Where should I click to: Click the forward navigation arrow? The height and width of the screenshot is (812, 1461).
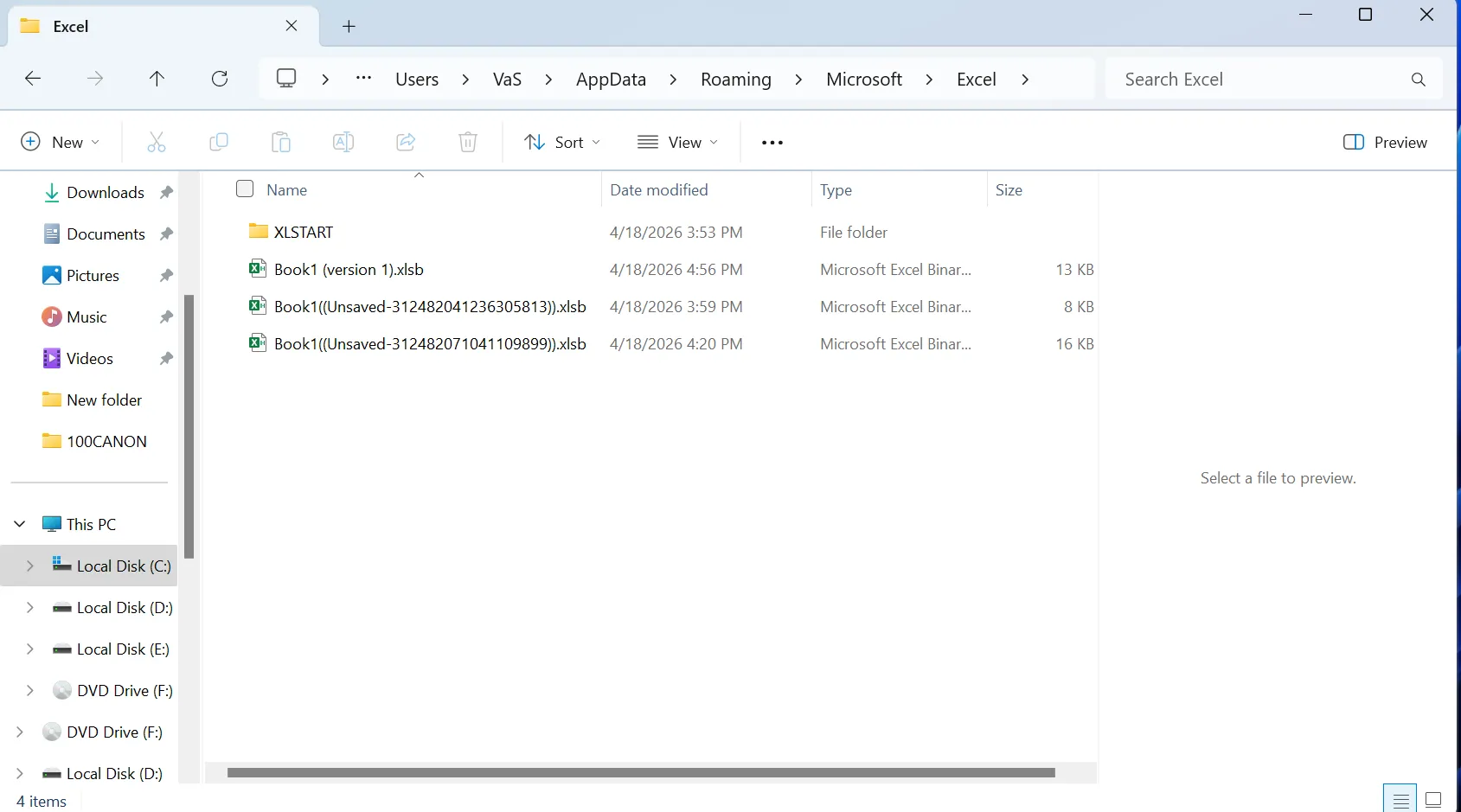[x=95, y=79]
